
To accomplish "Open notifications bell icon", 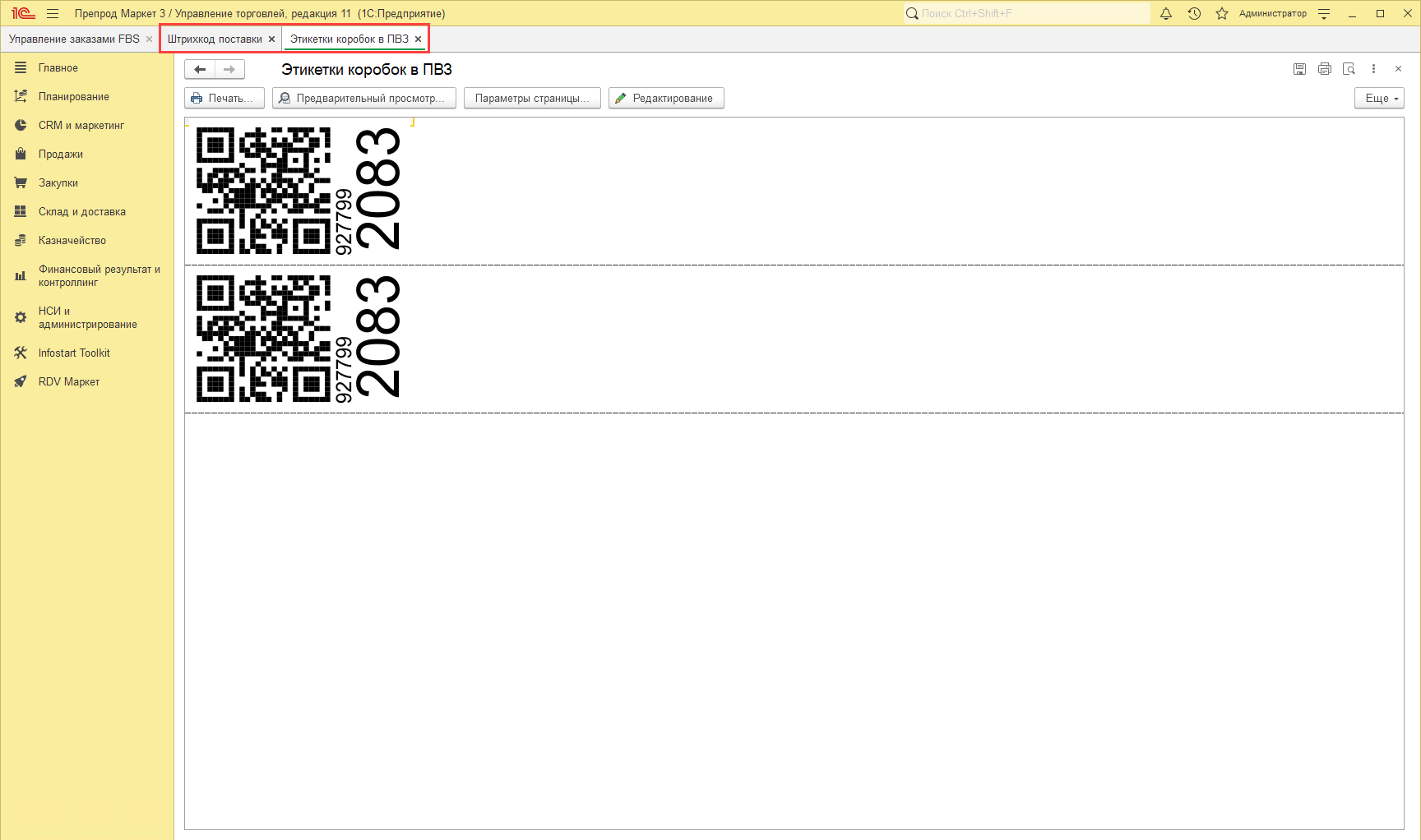I will (1166, 13).
